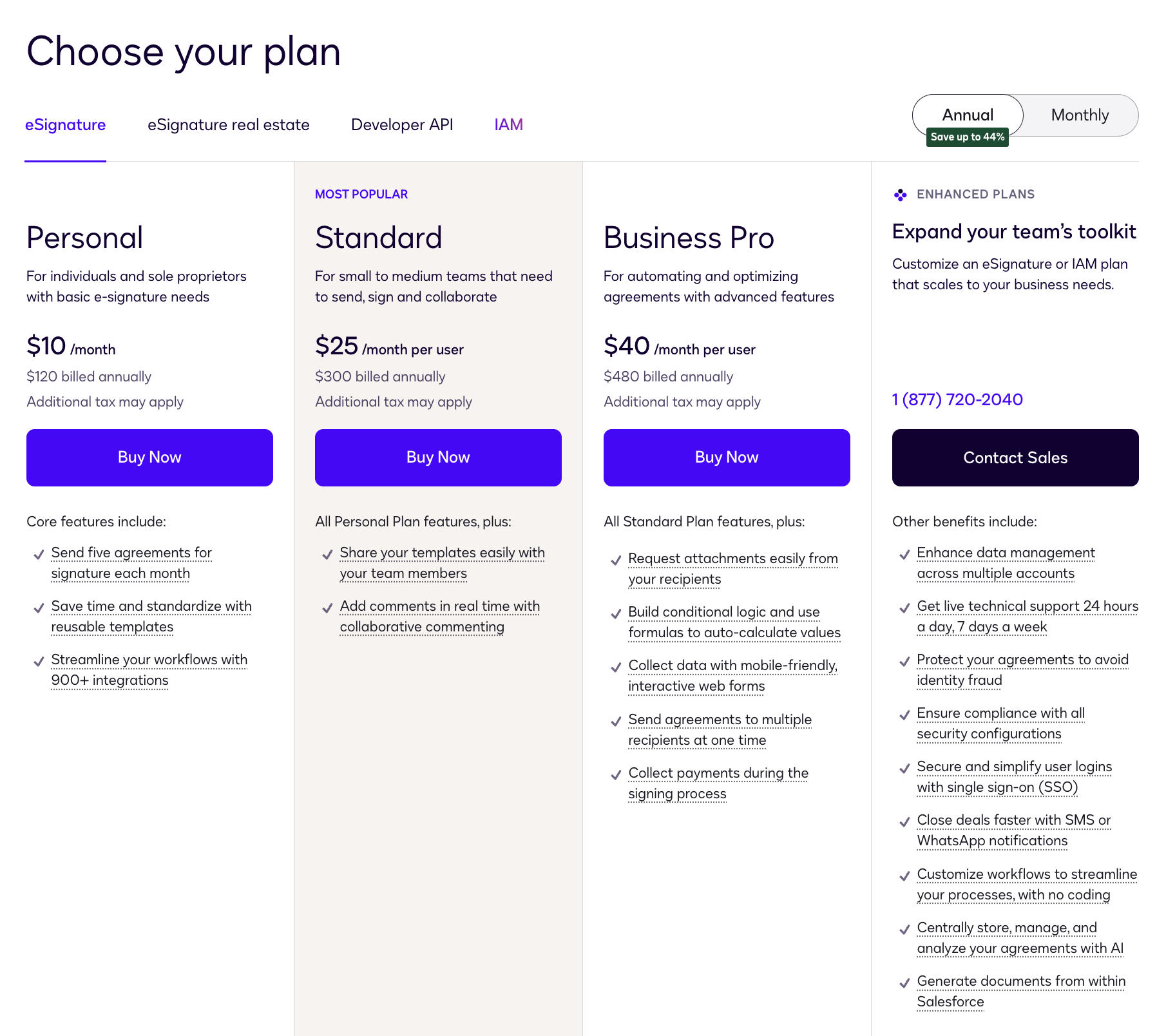Click the Contact Sales button
The width and height of the screenshot is (1166, 1036).
[1015, 457]
